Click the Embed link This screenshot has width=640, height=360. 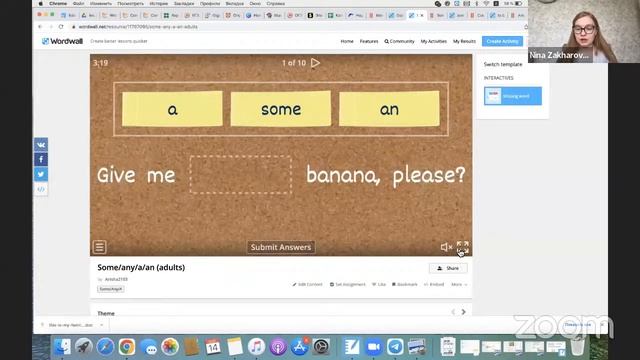coord(434,284)
